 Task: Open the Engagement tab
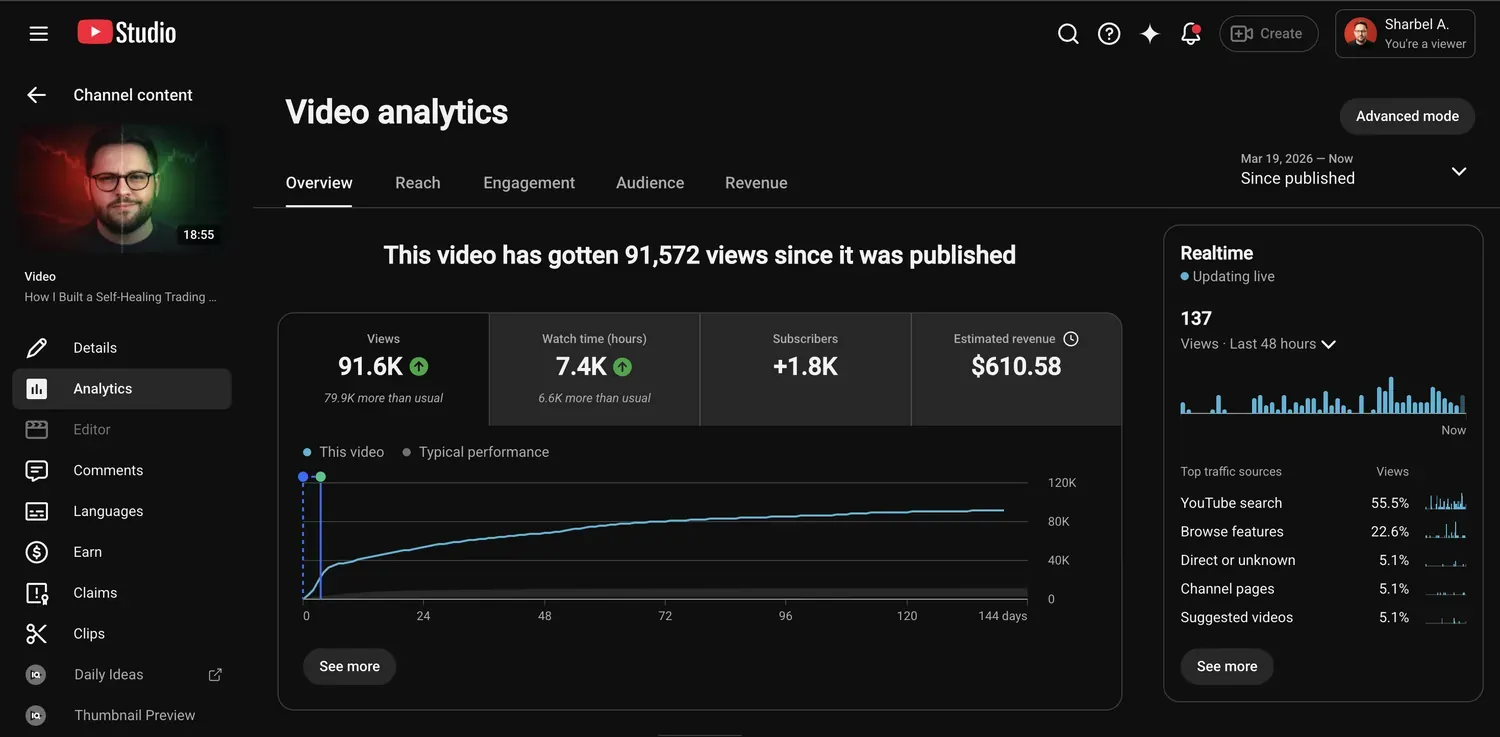(x=529, y=183)
